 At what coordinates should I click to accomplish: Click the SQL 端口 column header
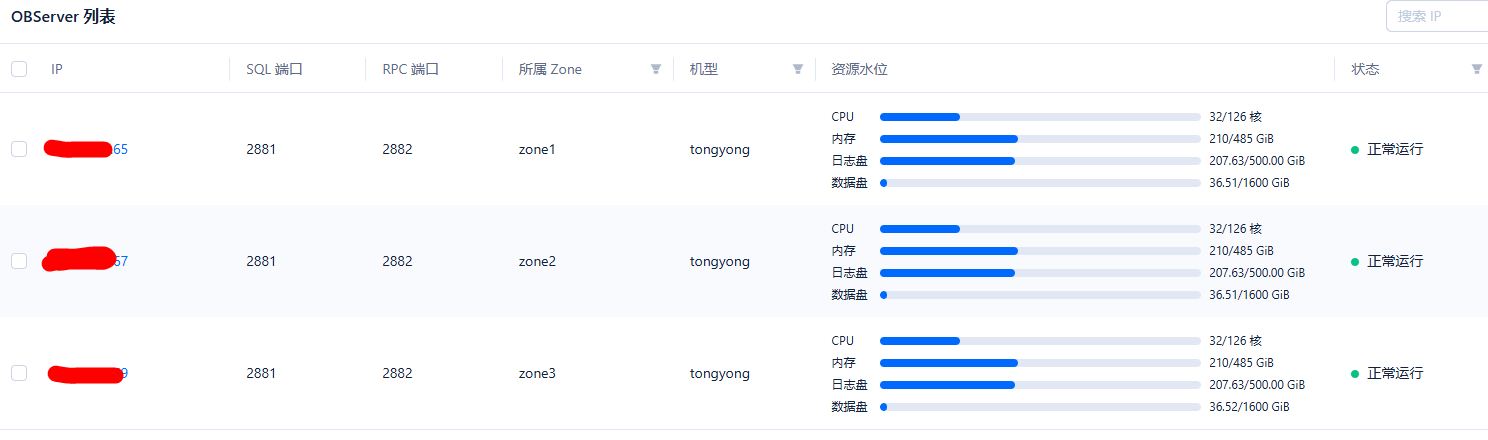coord(274,69)
